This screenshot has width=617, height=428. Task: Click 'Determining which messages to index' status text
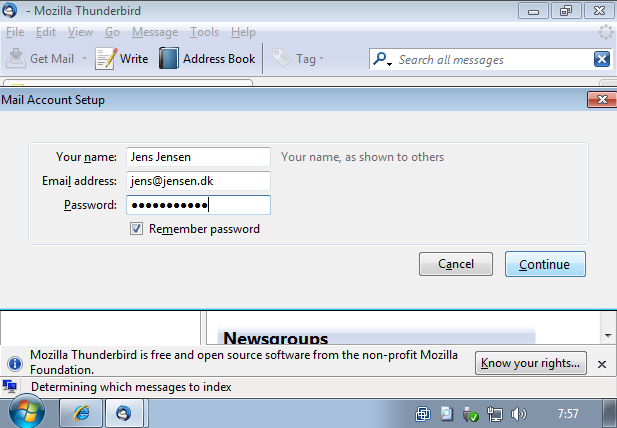[x=131, y=387]
